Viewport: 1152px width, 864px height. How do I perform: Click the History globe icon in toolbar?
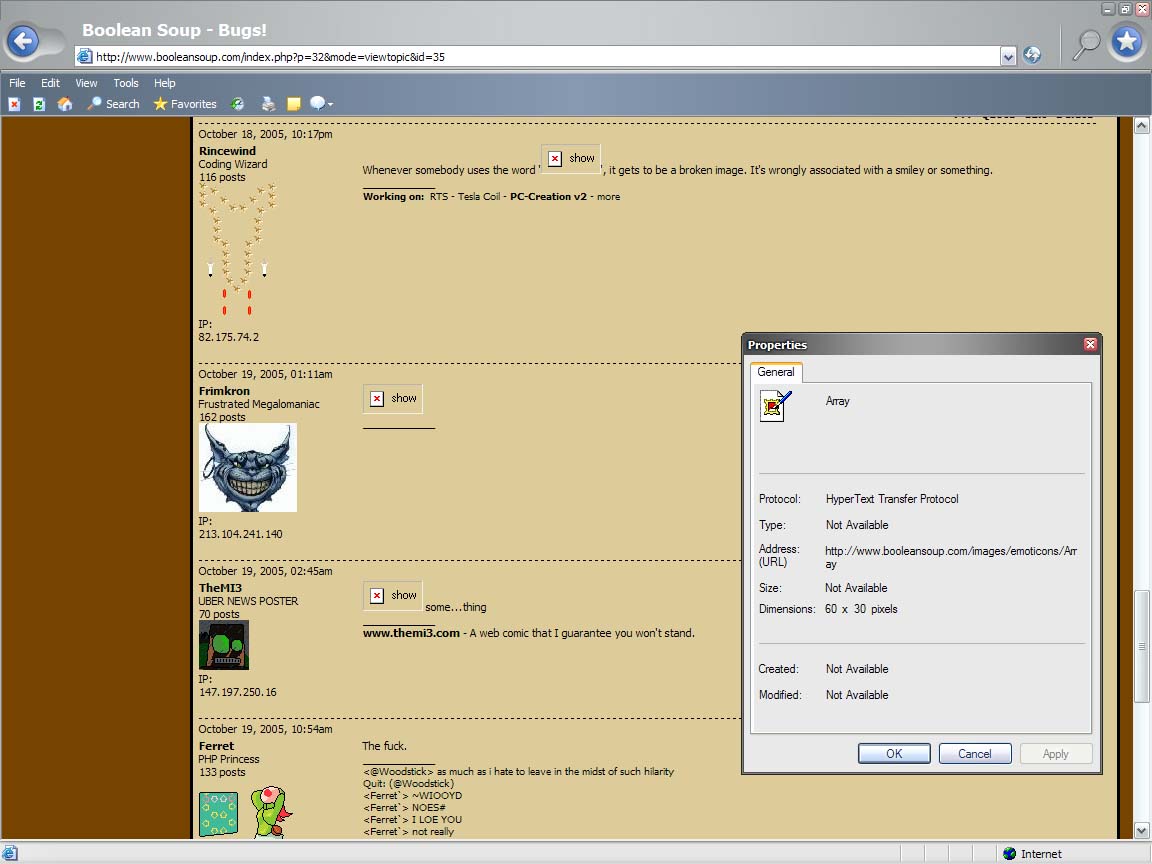[237, 104]
